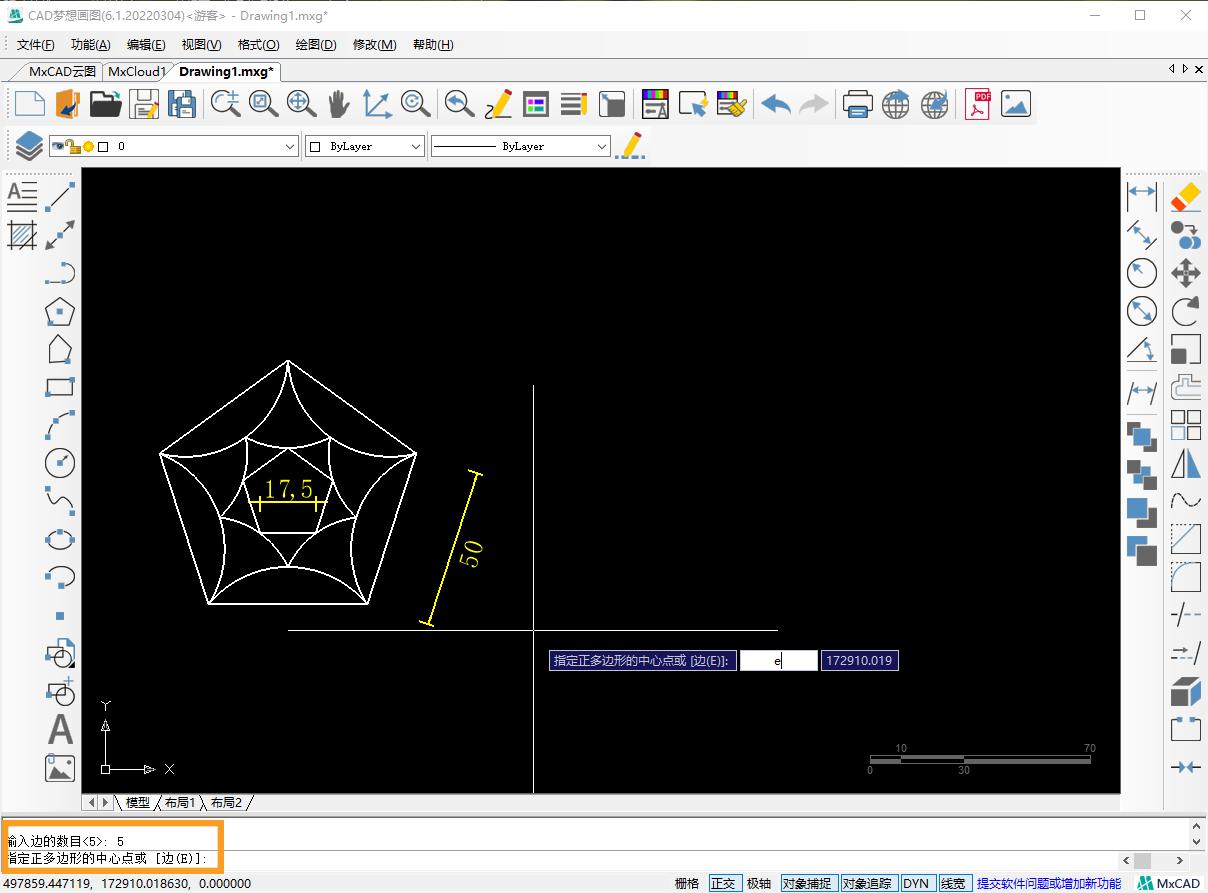Open the ByLayer linetype dropdown
The image size is (1208, 893).
pos(601,146)
